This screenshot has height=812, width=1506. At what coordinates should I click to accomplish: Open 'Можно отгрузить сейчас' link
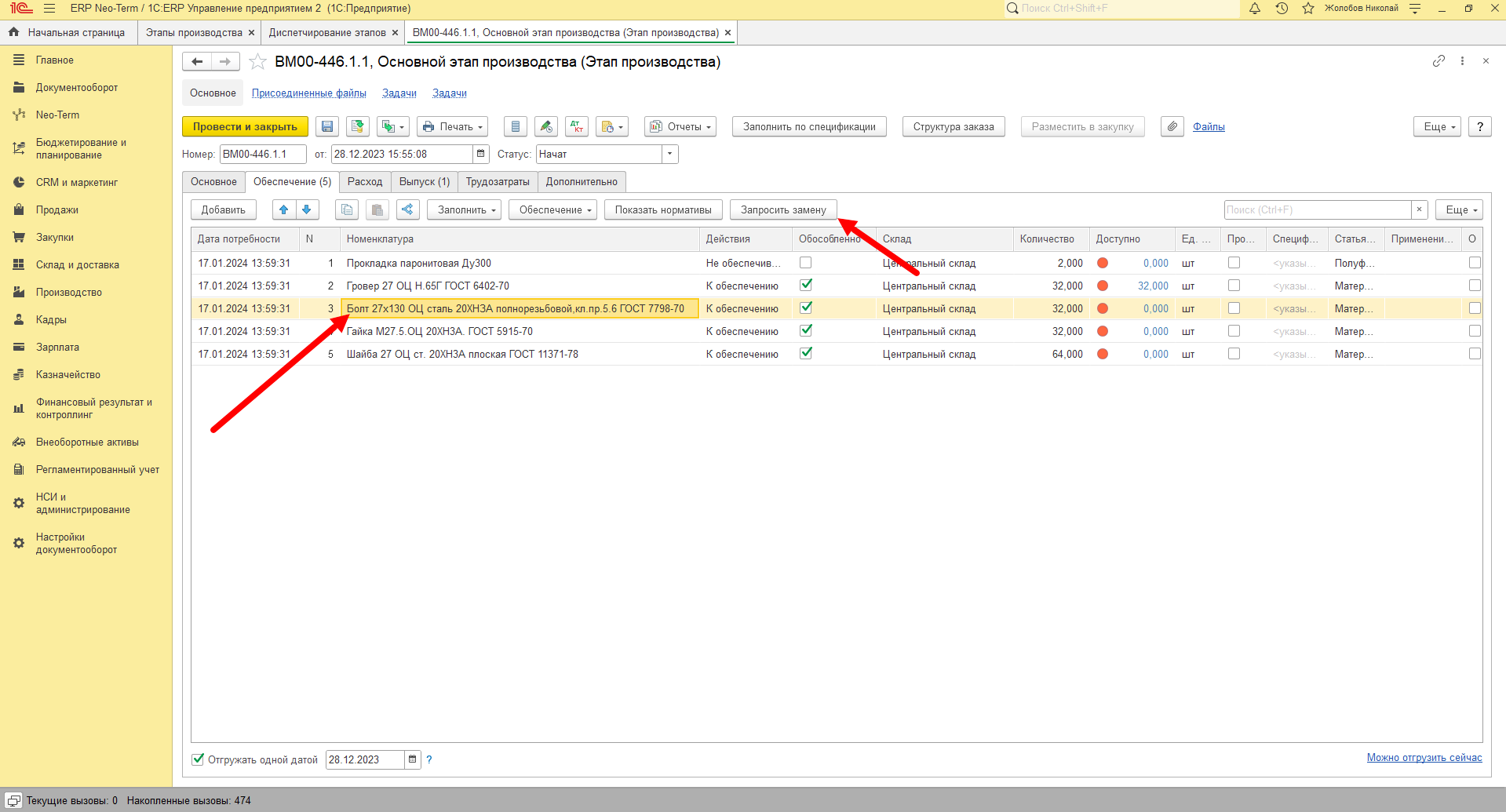coord(1424,757)
